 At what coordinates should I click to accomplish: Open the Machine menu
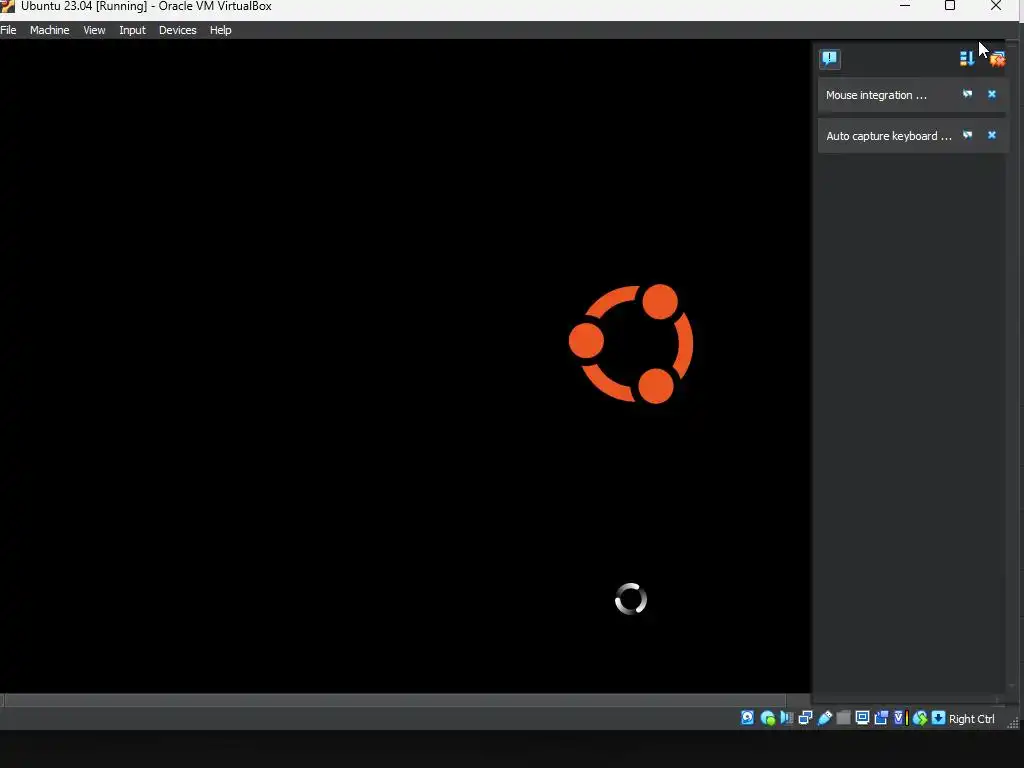(x=50, y=30)
